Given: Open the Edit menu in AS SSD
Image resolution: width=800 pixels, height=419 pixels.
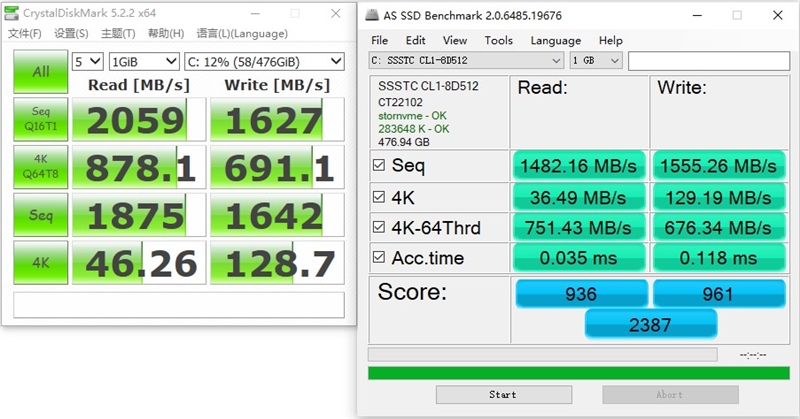Looking at the screenshot, I should (x=415, y=40).
